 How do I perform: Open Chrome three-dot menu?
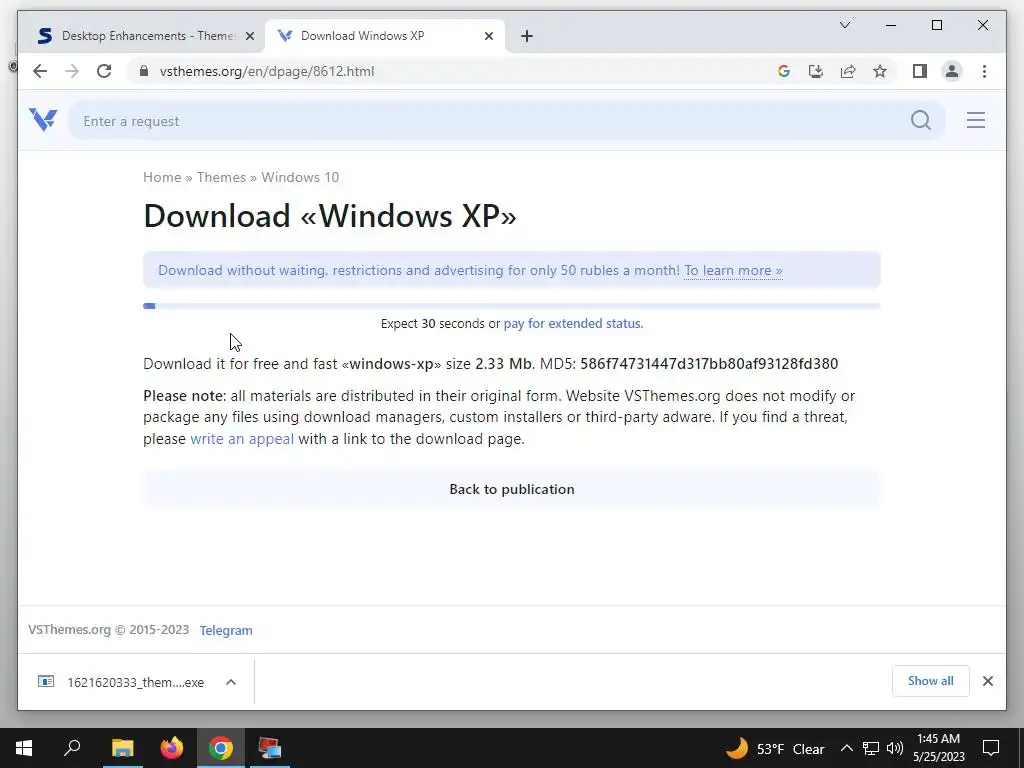click(x=984, y=71)
